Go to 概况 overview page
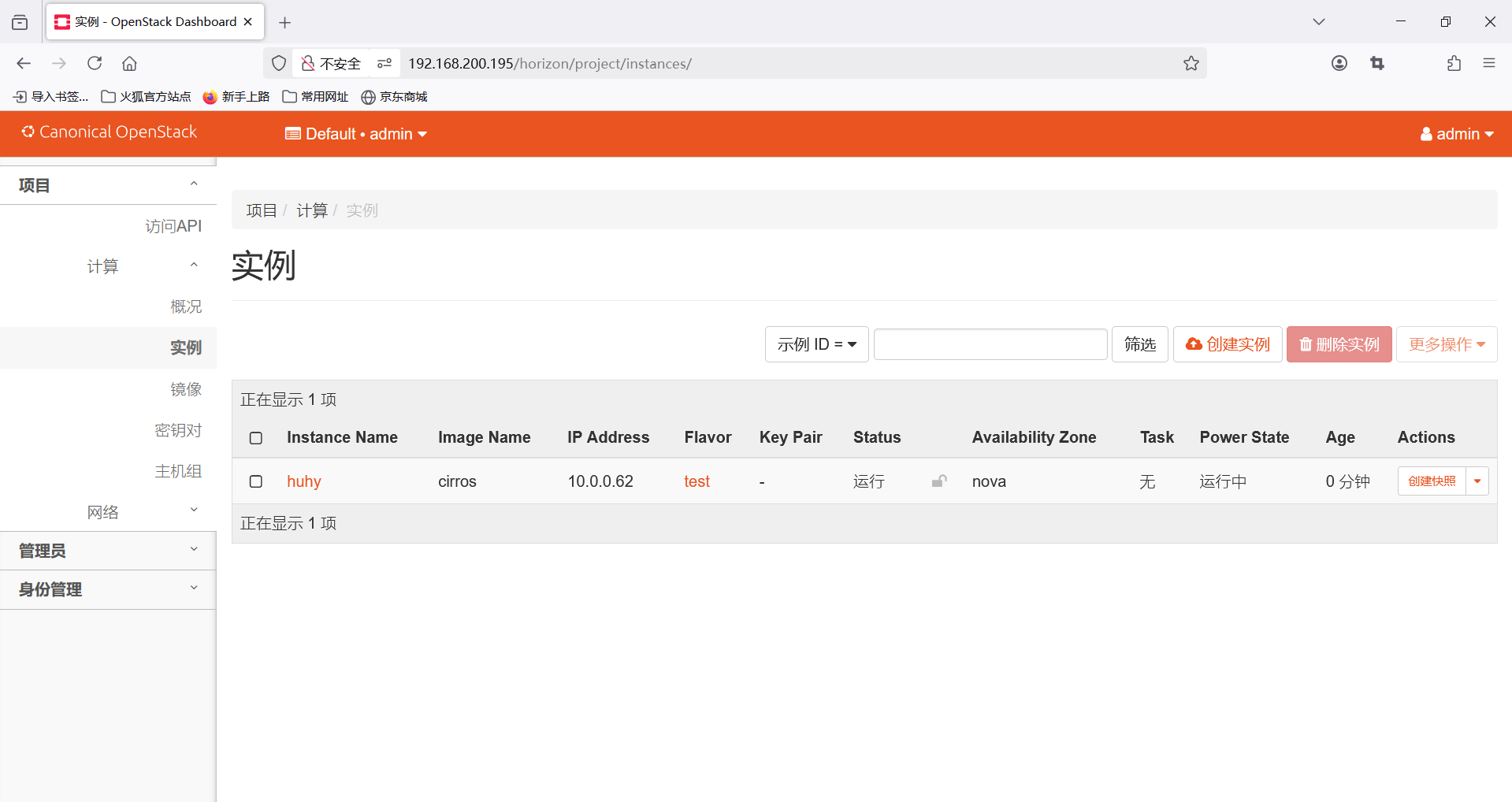Viewport: 1512px width, 802px height. click(x=186, y=306)
